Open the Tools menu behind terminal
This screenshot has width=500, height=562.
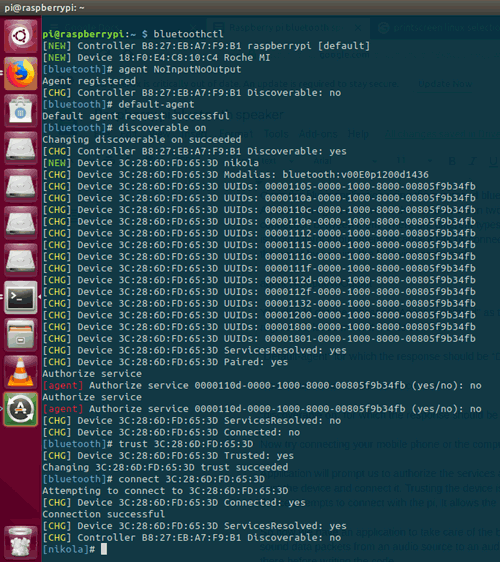pos(276,134)
